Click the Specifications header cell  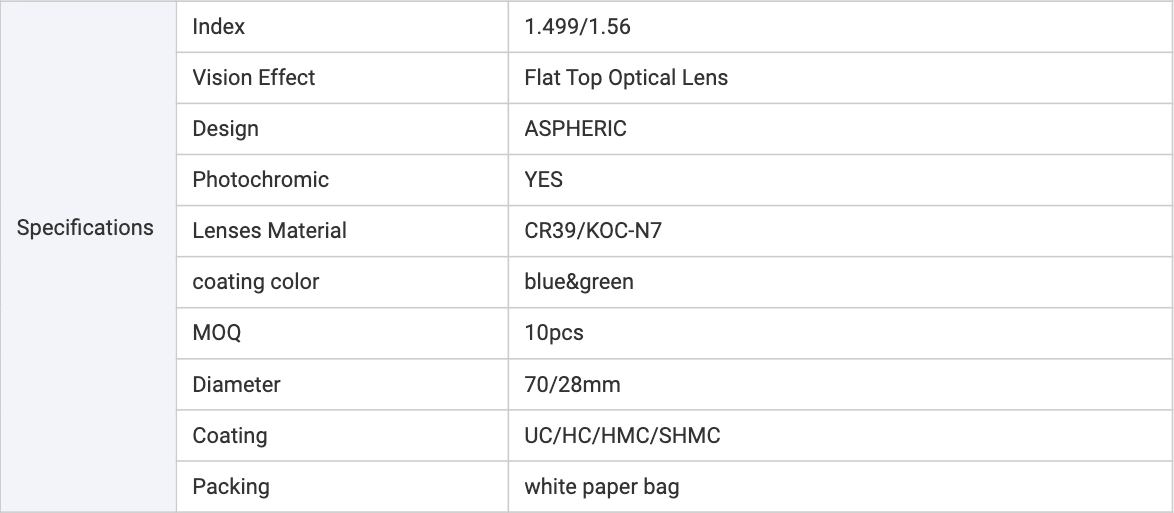click(x=86, y=228)
